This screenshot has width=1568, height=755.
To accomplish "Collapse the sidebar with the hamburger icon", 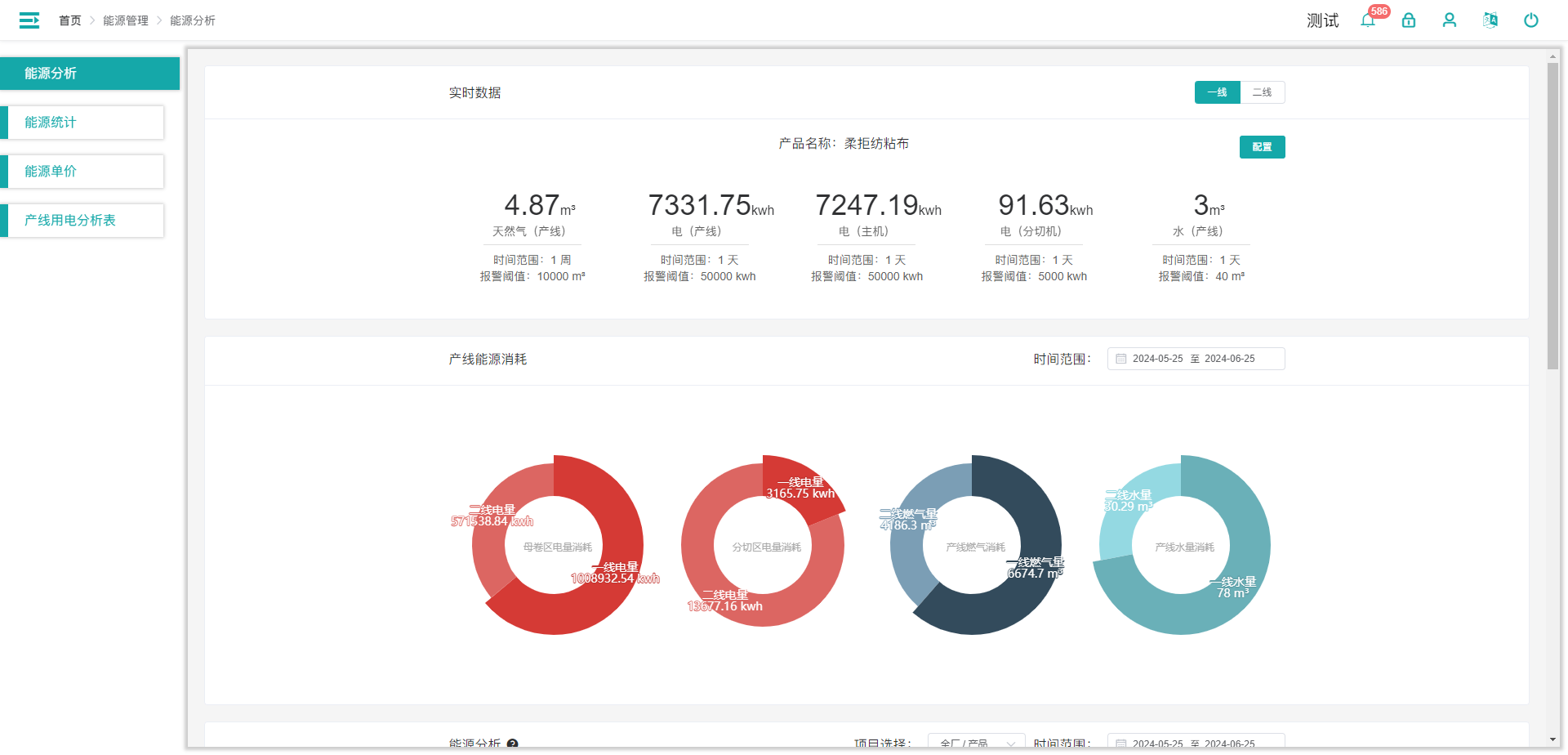I will 29,20.
